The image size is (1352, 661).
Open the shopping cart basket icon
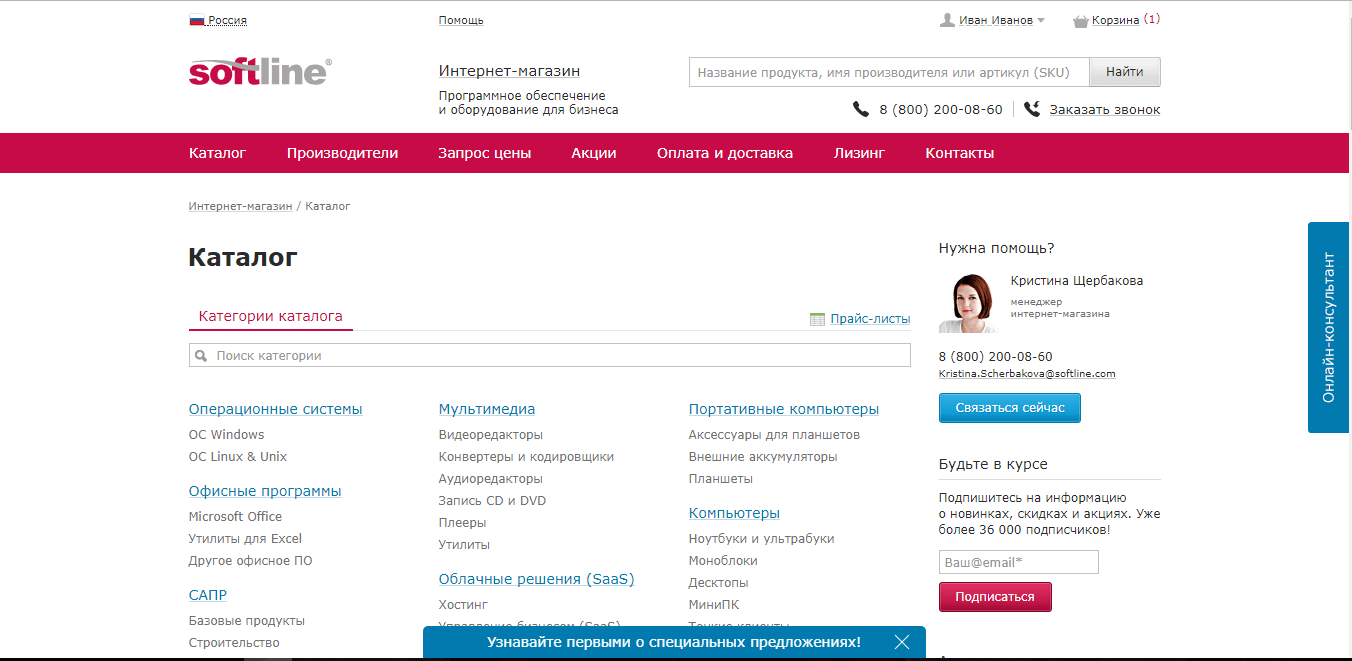coord(1080,20)
